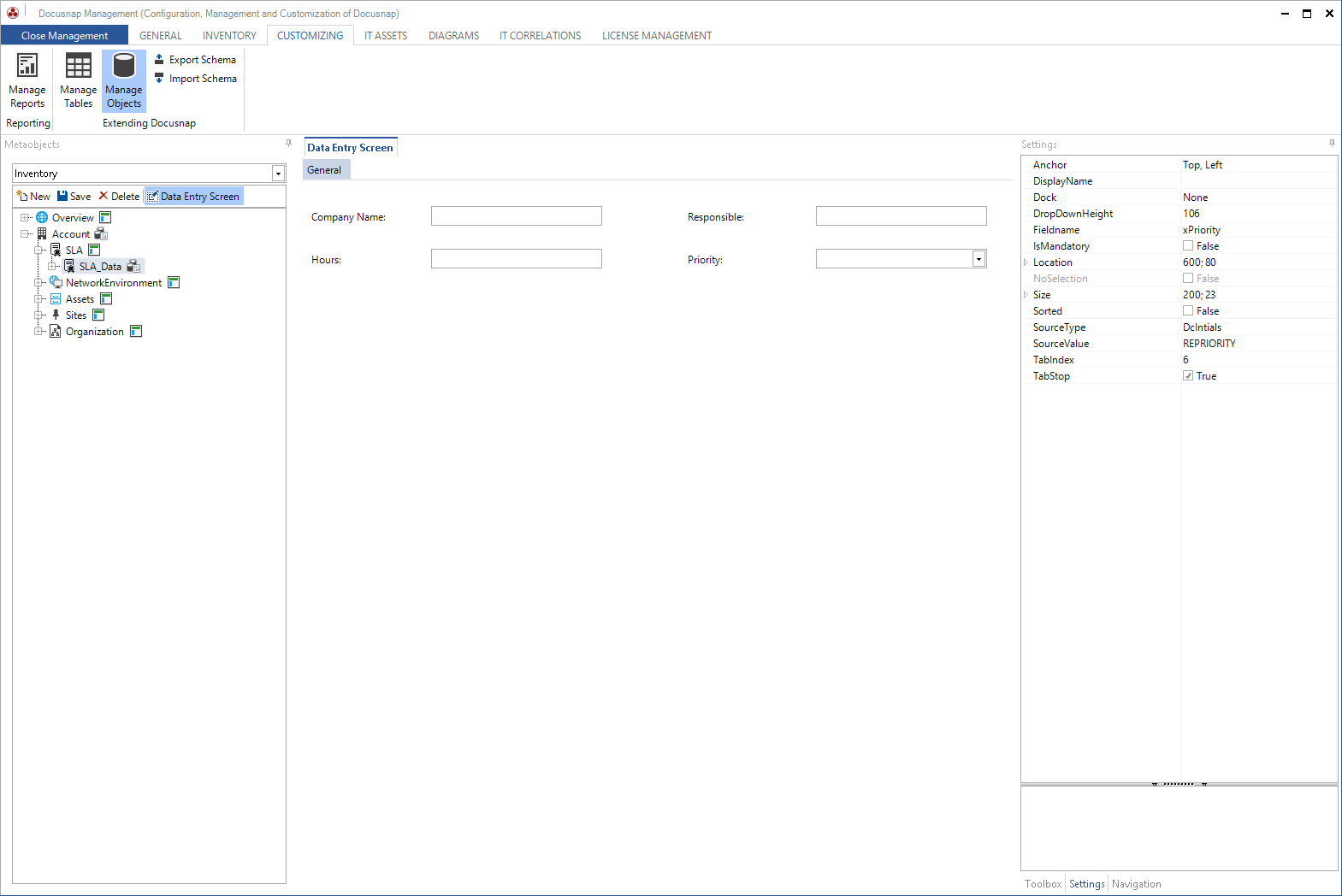
Task: Click the lock icon beside SLA_Data
Action: coord(133,266)
